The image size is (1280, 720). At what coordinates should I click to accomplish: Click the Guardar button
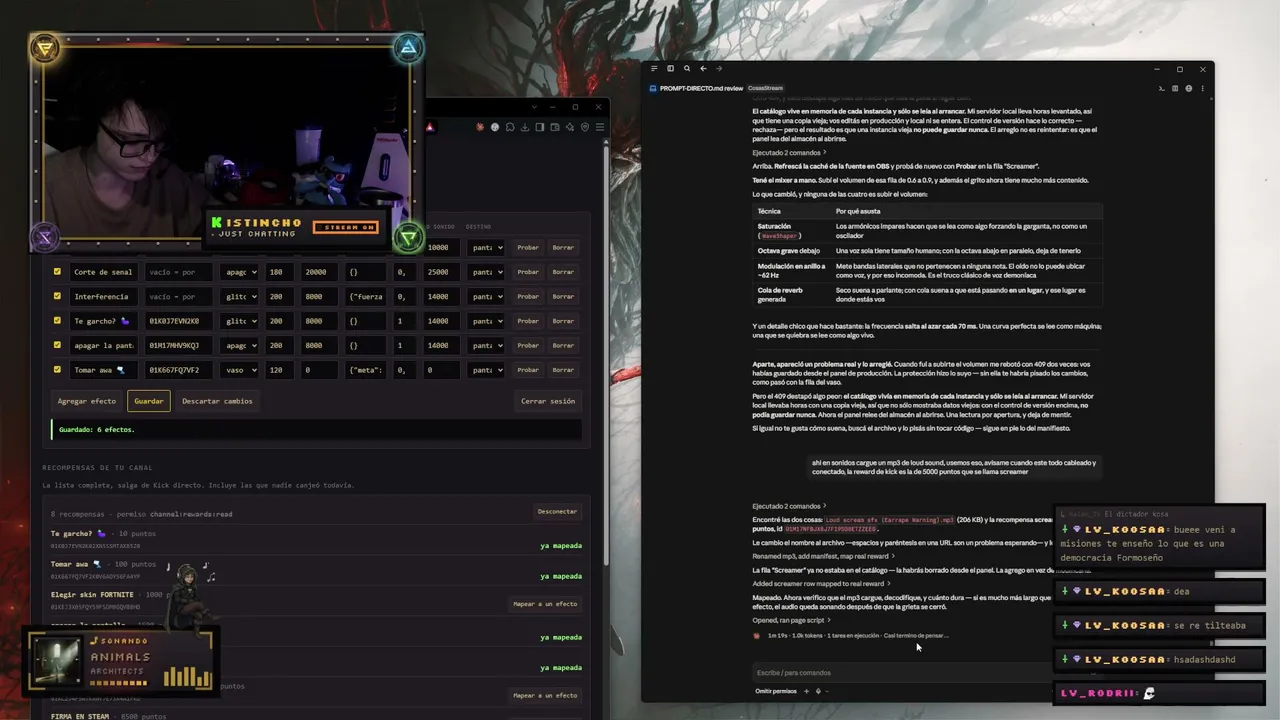pos(149,401)
